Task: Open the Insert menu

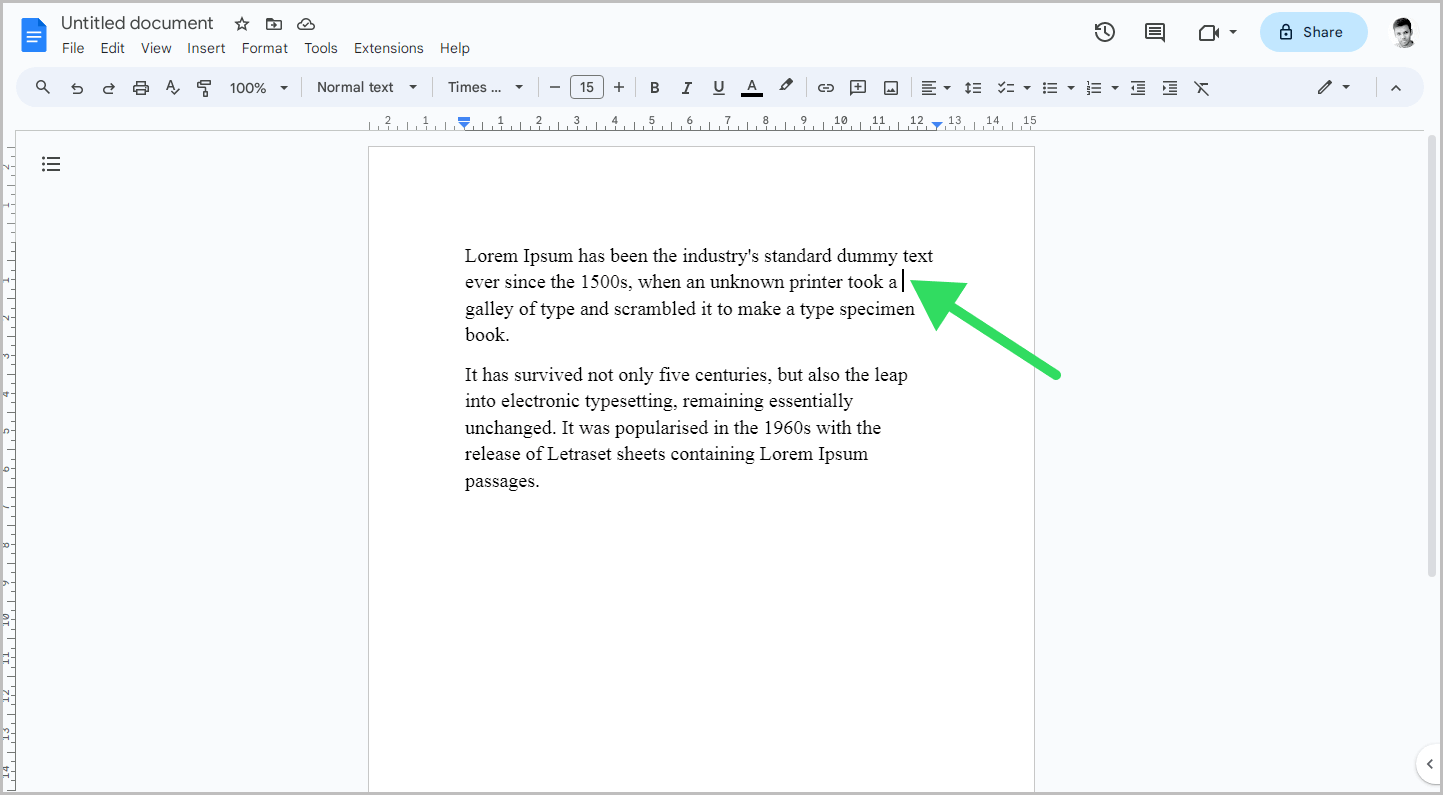Action: pyautogui.click(x=206, y=47)
